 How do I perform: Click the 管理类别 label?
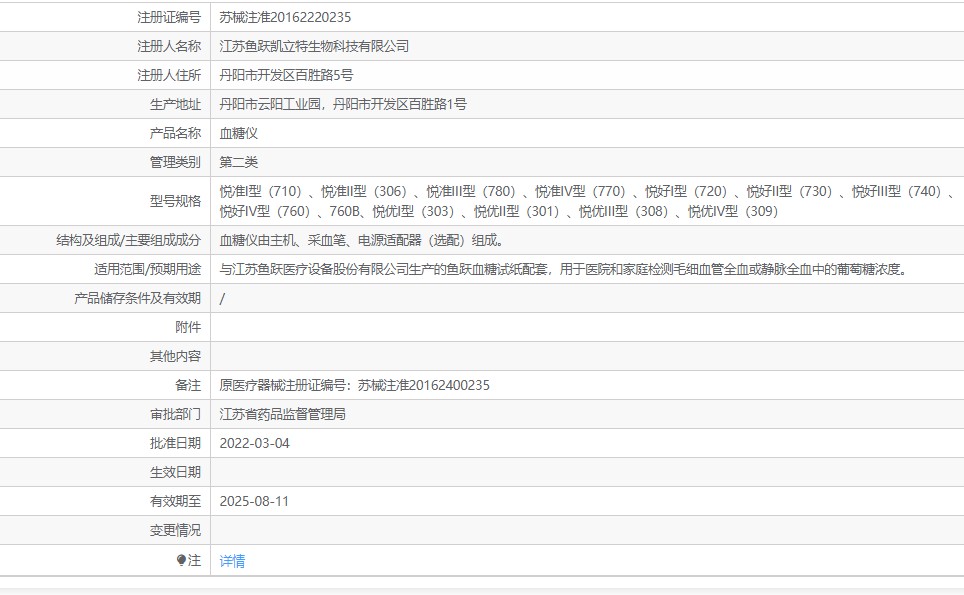click(x=175, y=162)
